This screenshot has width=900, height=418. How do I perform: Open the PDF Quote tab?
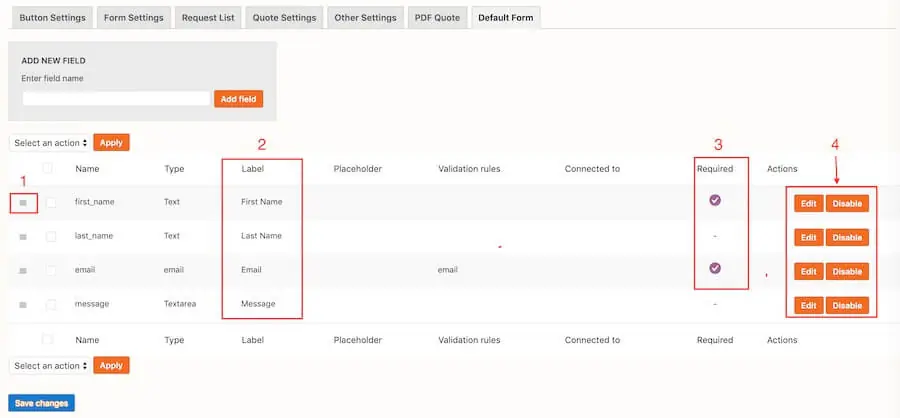[437, 18]
